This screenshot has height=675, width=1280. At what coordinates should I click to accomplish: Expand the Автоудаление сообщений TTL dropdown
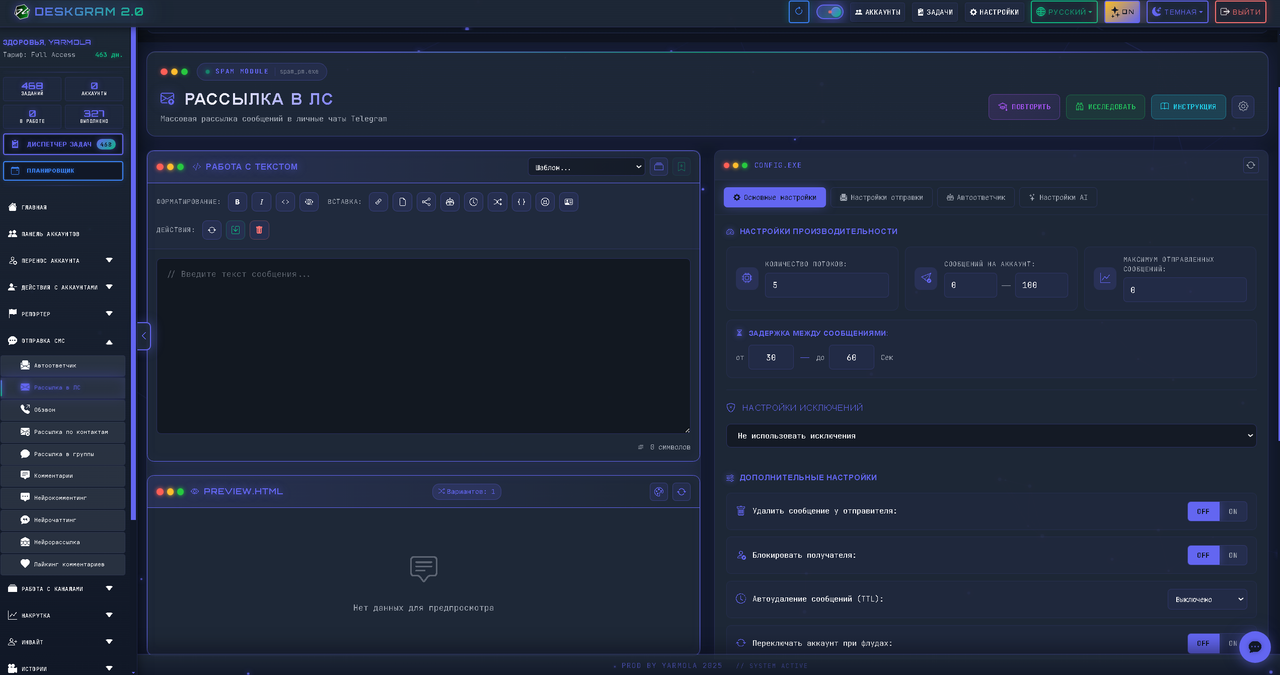pyautogui.click(x=1207, y=599)
